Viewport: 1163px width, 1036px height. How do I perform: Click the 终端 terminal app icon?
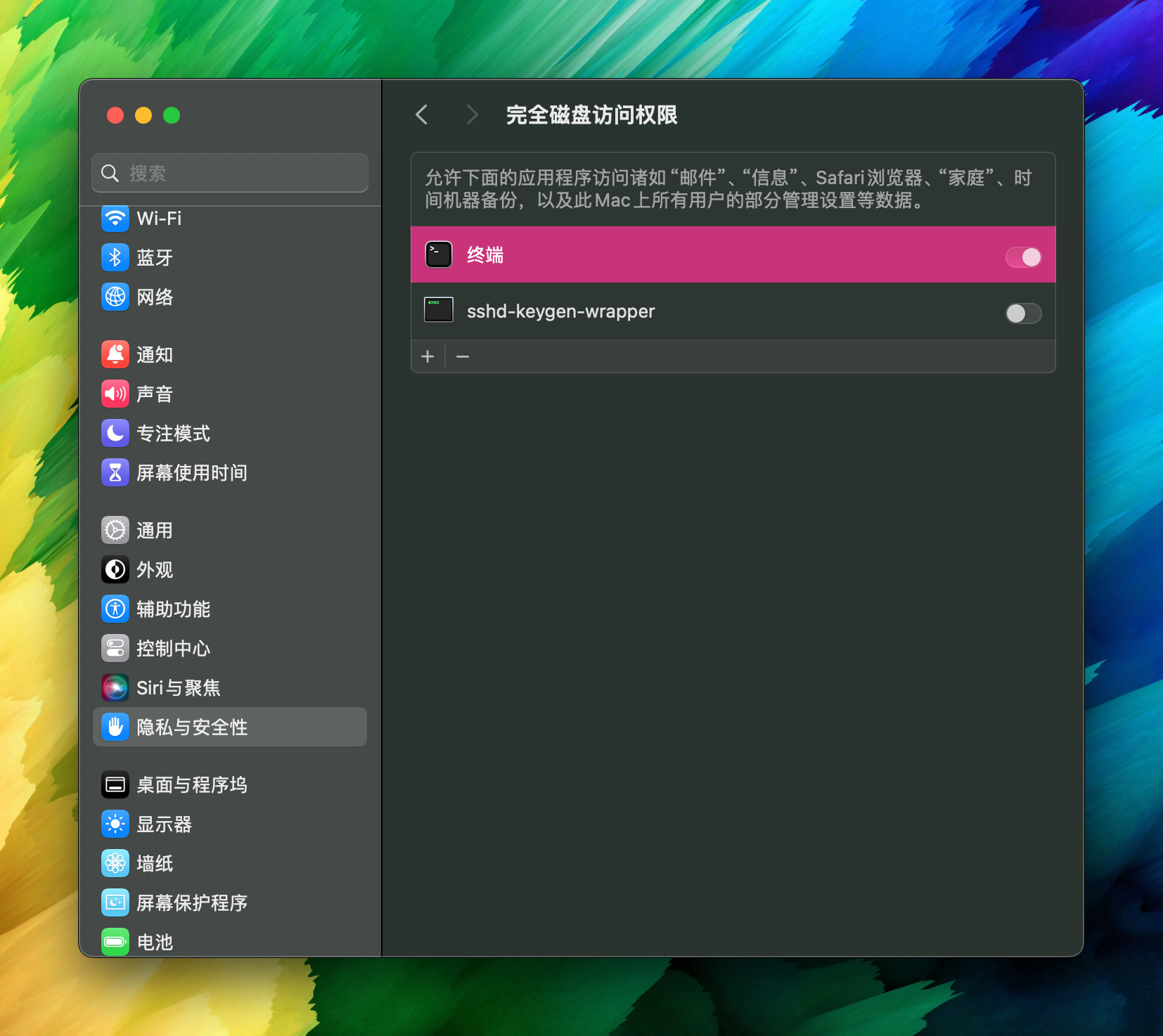[438, 254]
